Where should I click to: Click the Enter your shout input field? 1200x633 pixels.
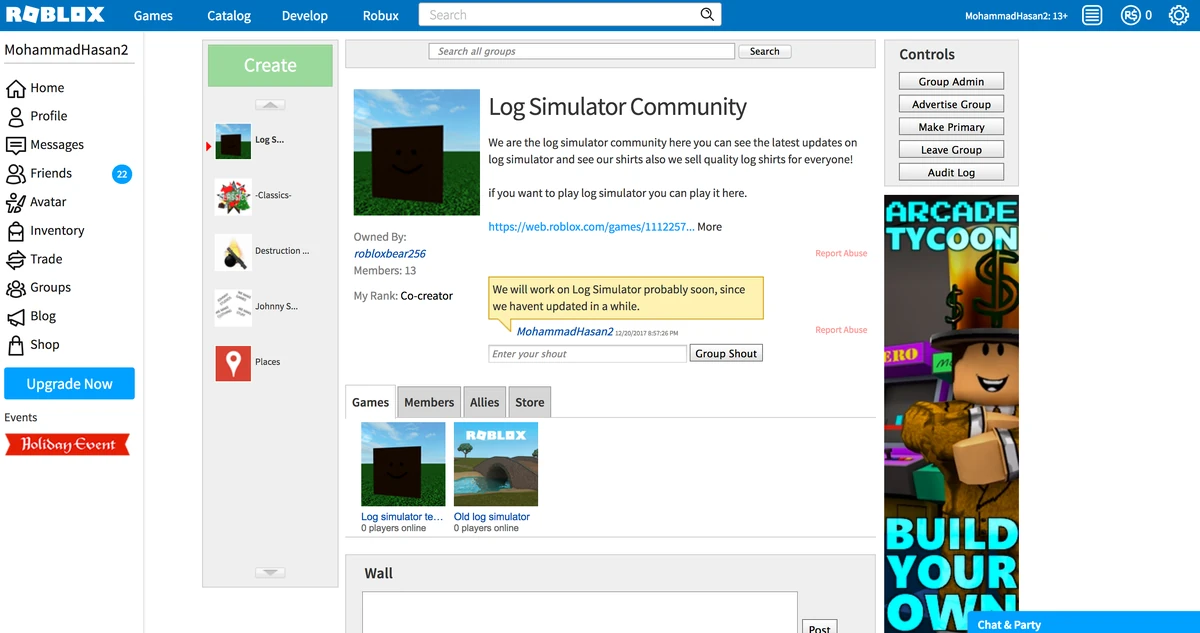coord(586,353)
